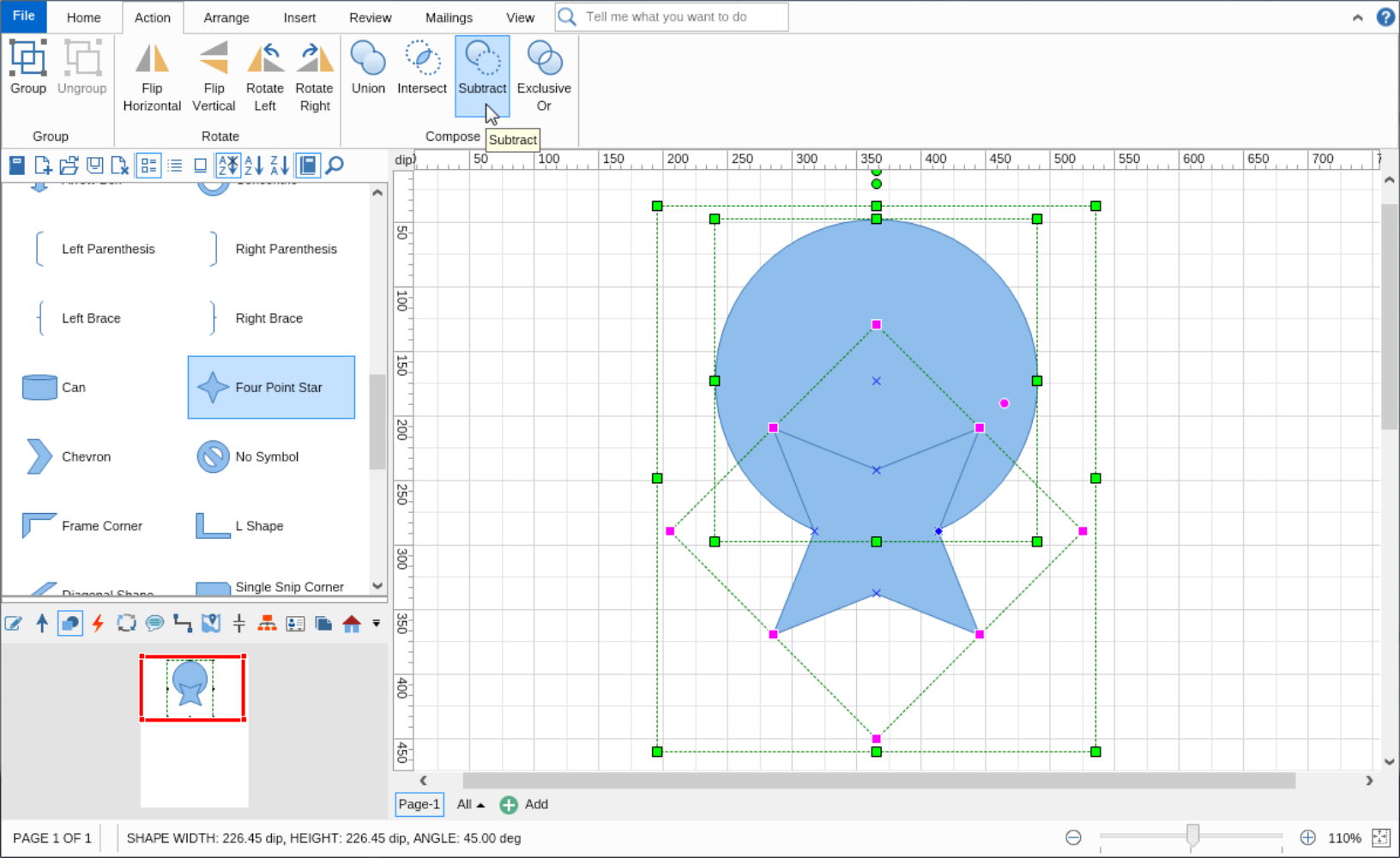Image resolution: width=1400 pixels, height=858 pixels.
Task: Open the Review menu tab
Action: (x=370, y=17)
